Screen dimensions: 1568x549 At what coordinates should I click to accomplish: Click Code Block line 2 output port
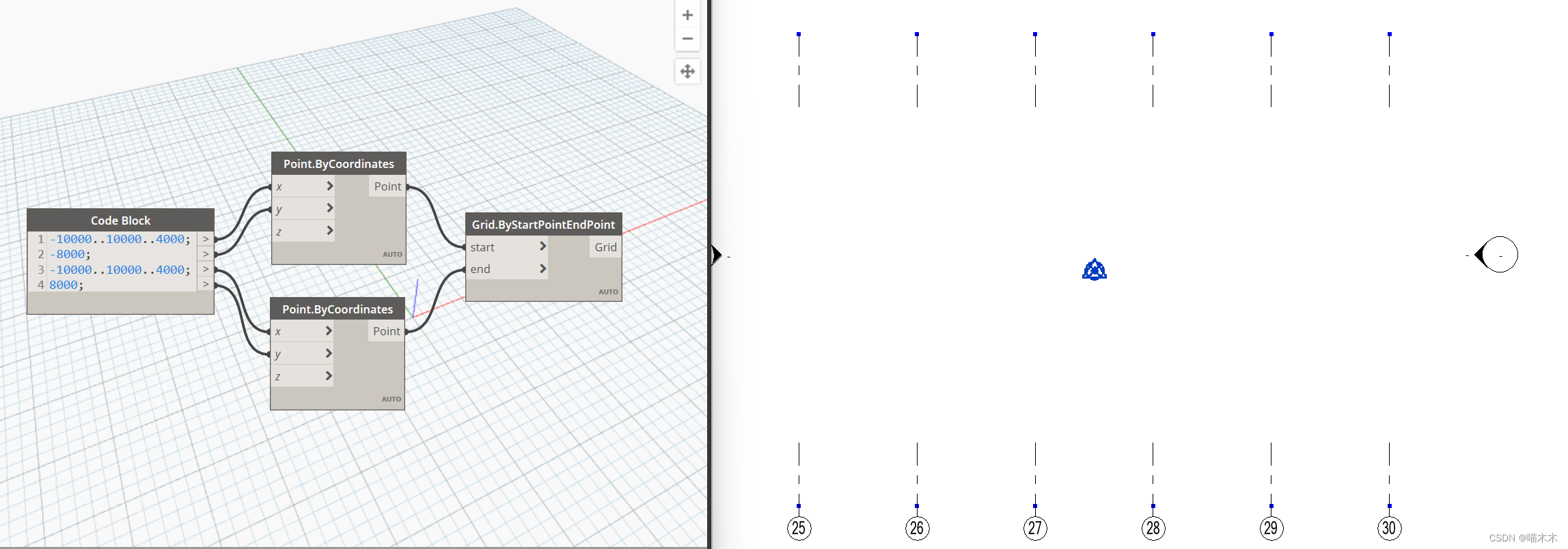click(x=206, y=254)
